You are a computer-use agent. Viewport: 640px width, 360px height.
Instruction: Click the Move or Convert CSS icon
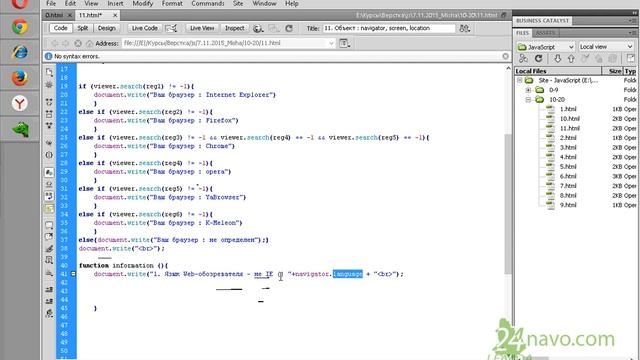point(49,272)
